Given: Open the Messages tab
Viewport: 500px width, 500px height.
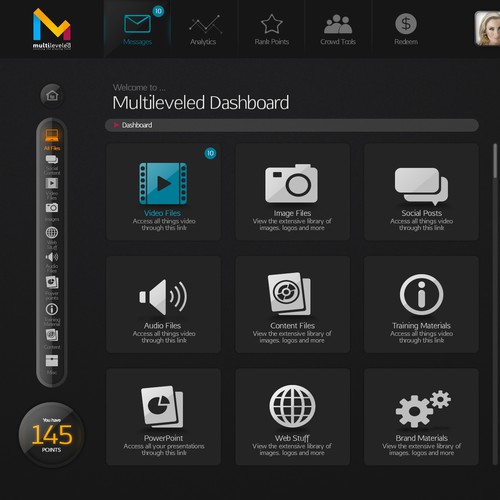Looking at the screenshot, I should coord(137,29).
